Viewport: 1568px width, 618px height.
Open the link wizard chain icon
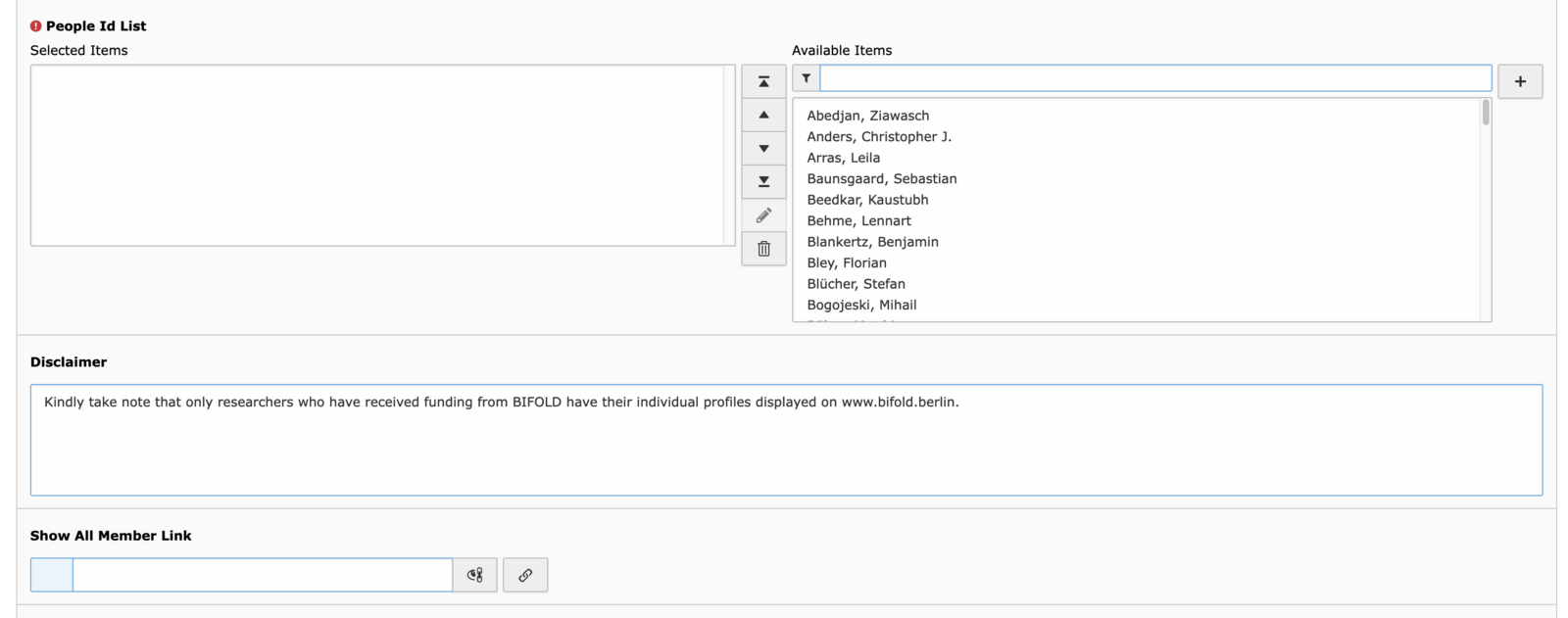(x=525, y=575)
